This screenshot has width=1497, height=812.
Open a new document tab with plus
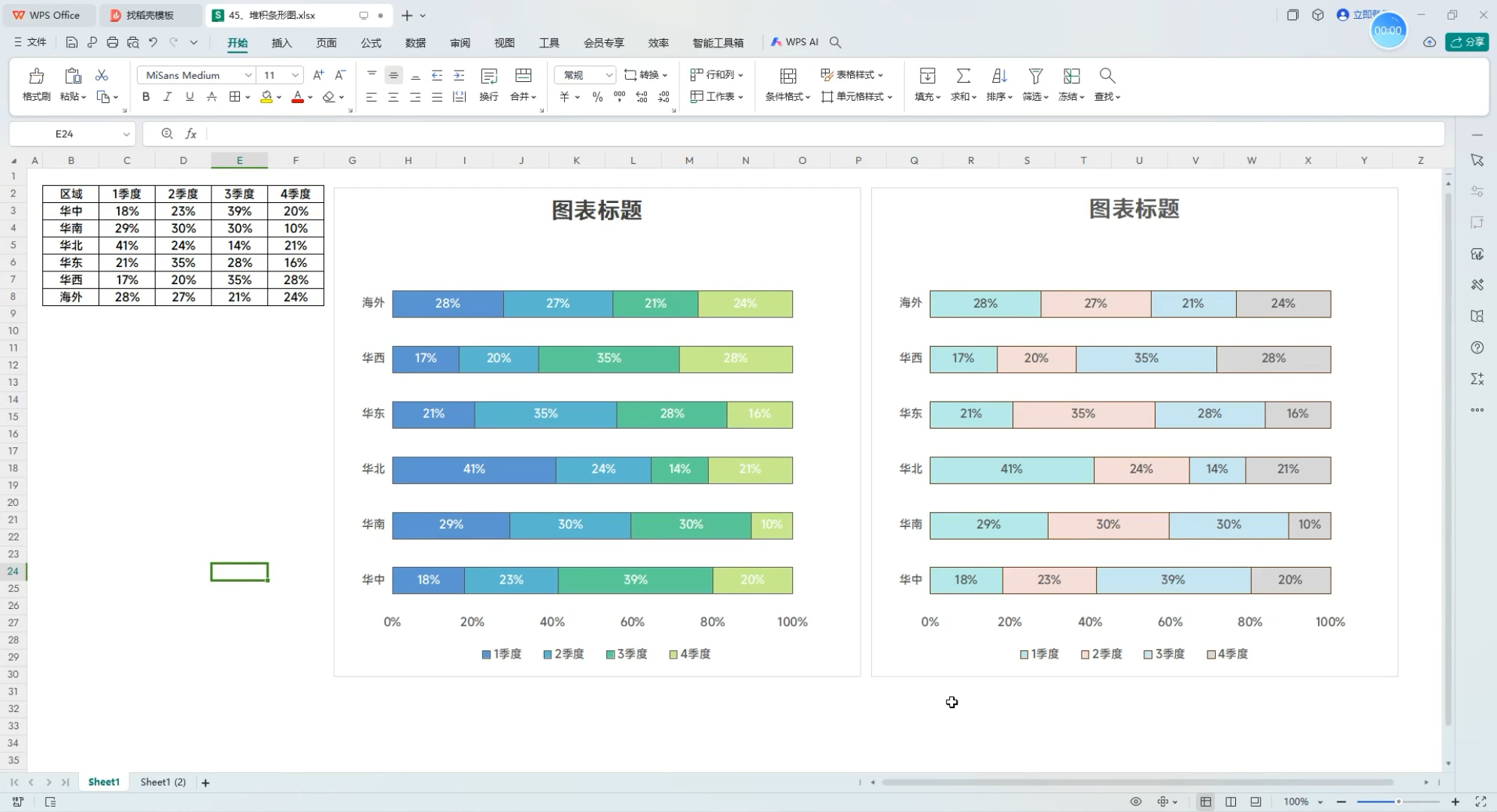pyautogui.click(x=406, y=15)
